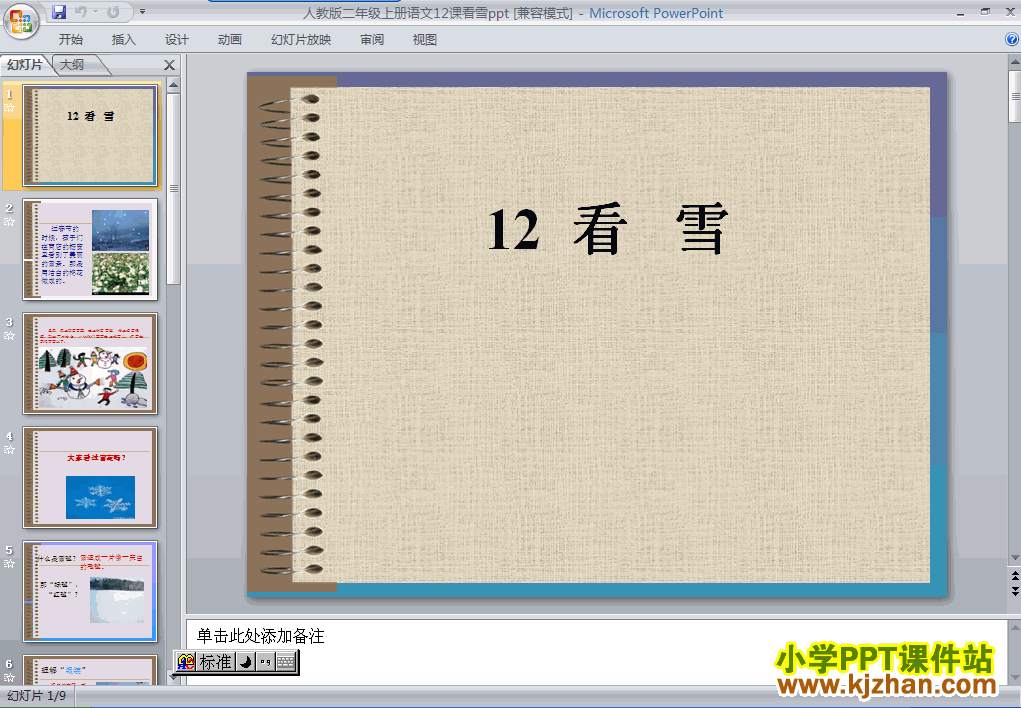Open the 审阅 ribbon tab
The width and height of the screenshot is (1021, 708).
click(372, 40)
